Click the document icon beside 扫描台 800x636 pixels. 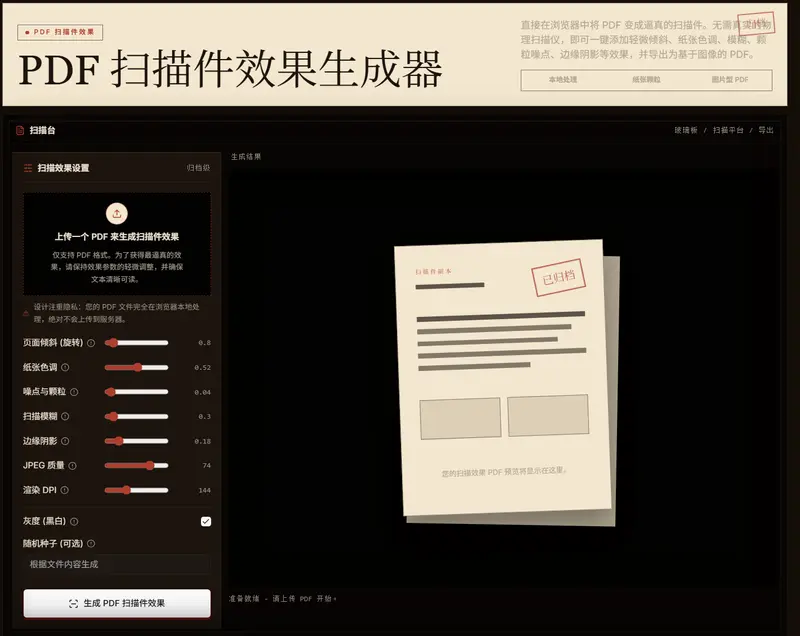20,131
